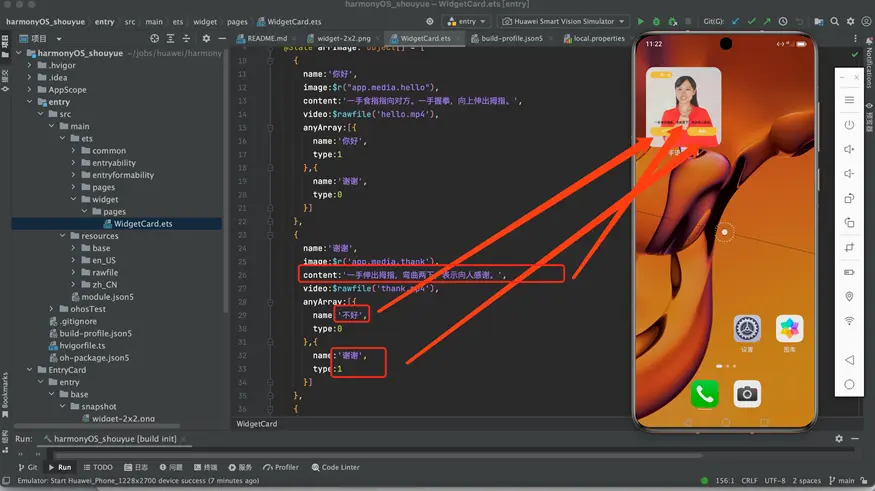
Task: Open Settings app on emulator screen
Action: click(747, 329)
